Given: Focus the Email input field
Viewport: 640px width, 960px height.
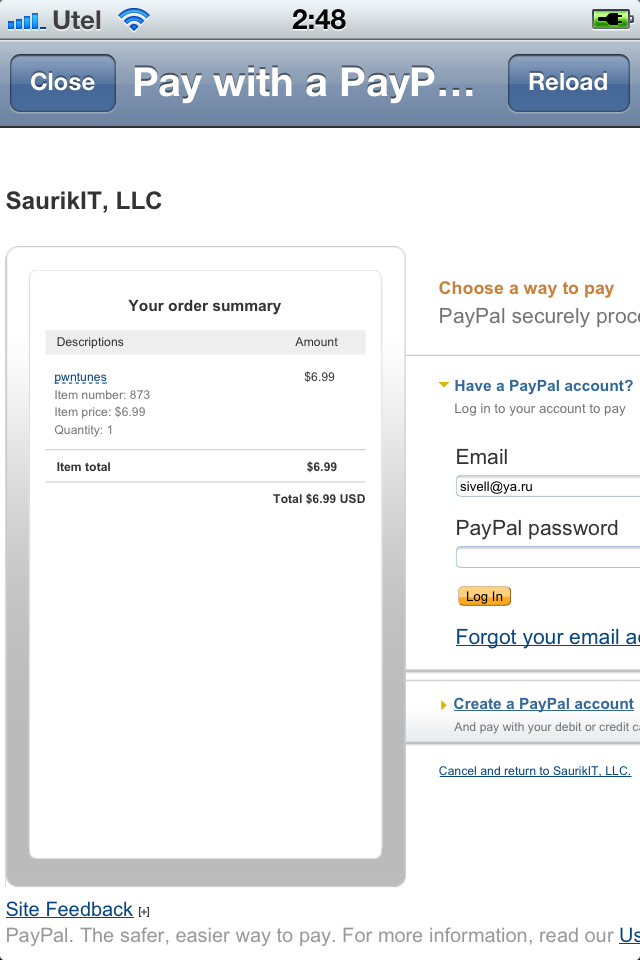Looking at the screenshot, I should point(547,487).
